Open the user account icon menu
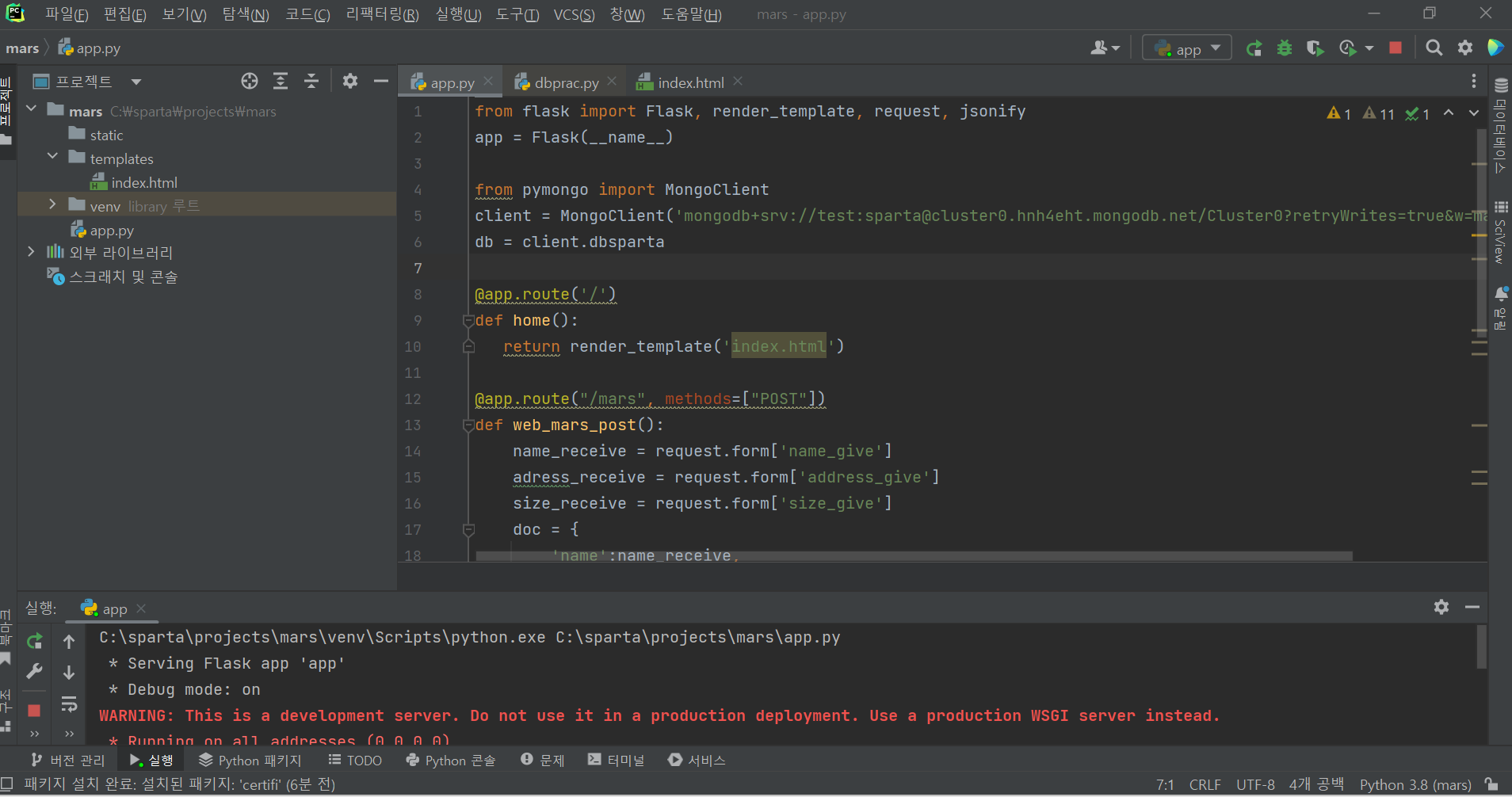 (x=1105, y=48)
